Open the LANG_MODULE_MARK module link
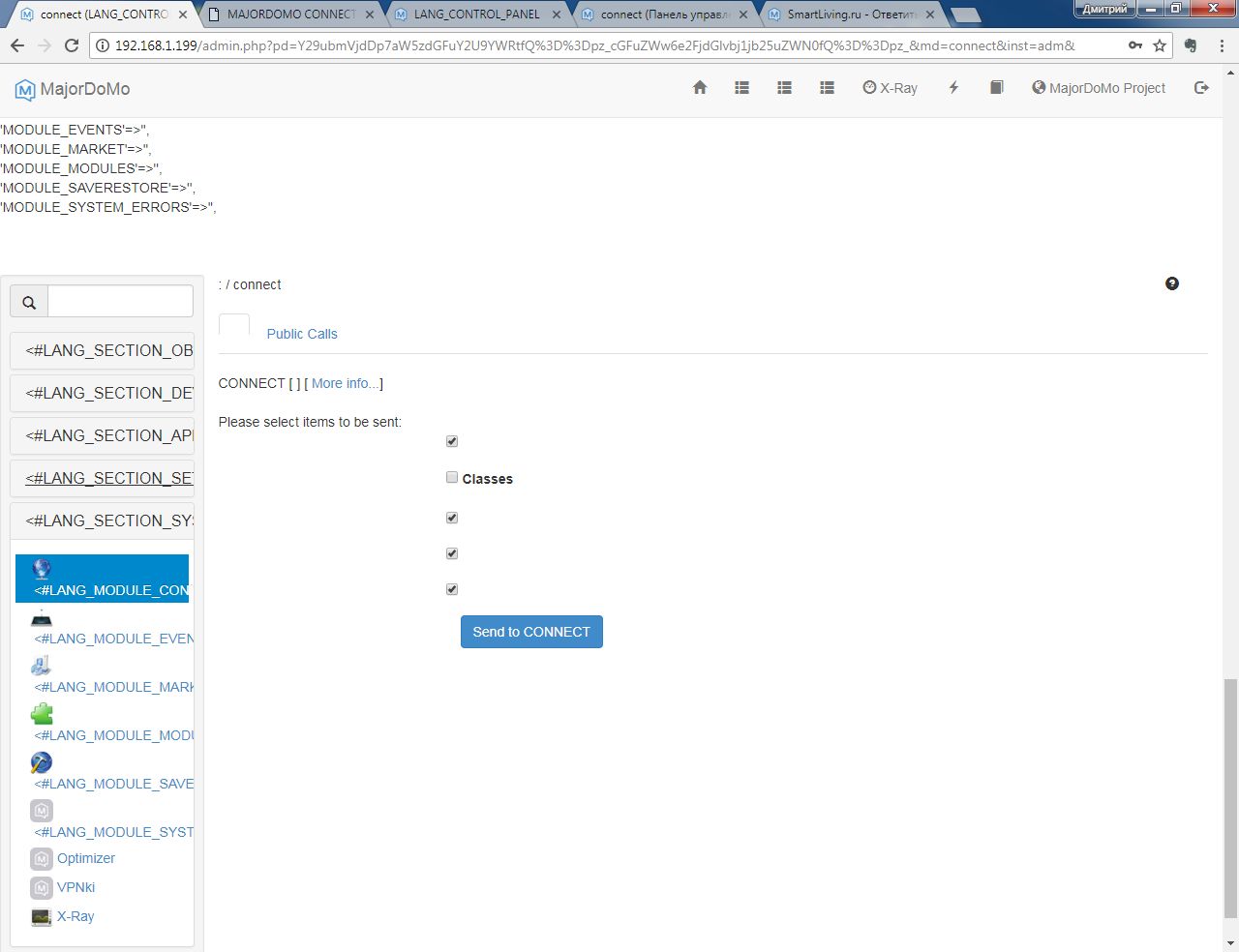The image size is (1239, 952). [114, 687]
